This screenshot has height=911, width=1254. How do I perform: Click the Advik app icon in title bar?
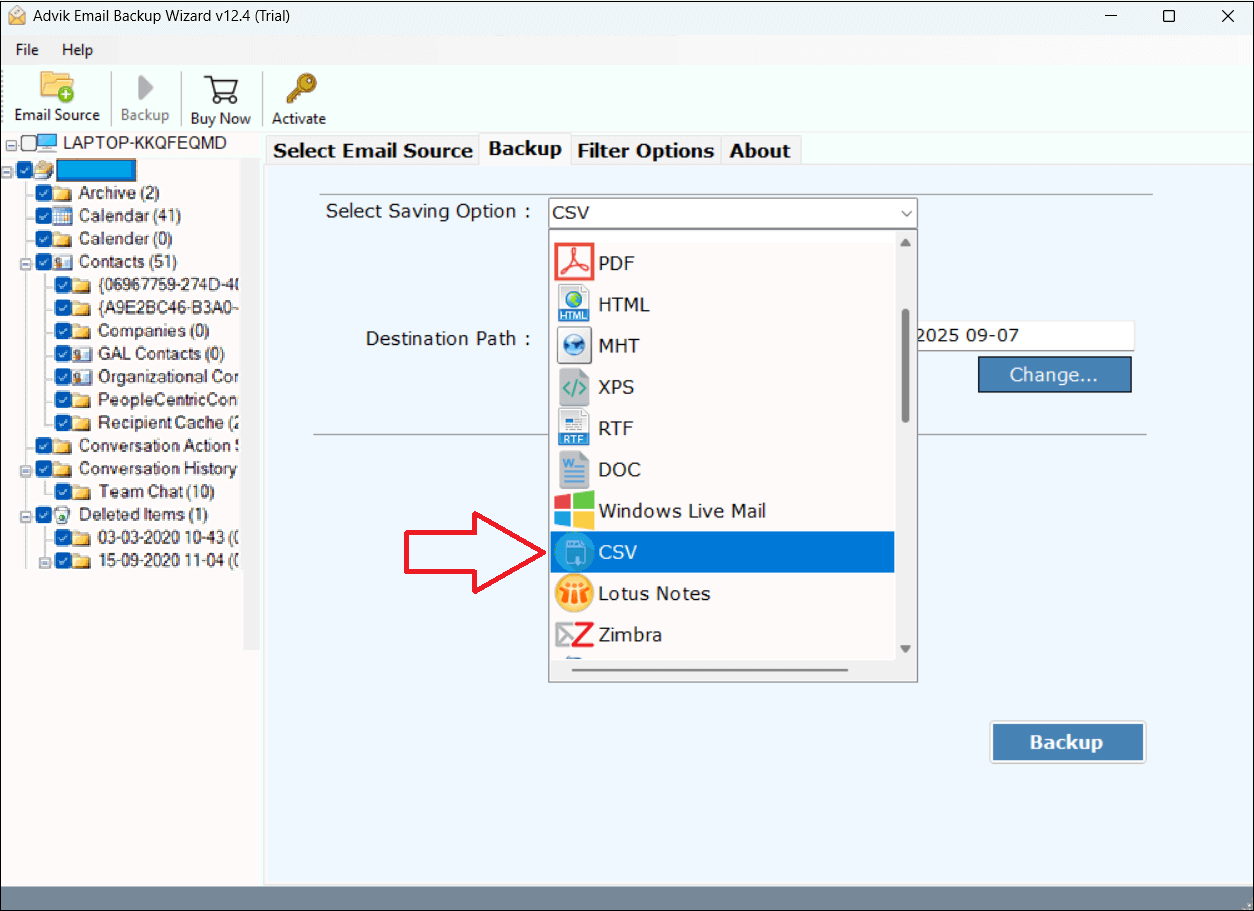click(17, 16)
